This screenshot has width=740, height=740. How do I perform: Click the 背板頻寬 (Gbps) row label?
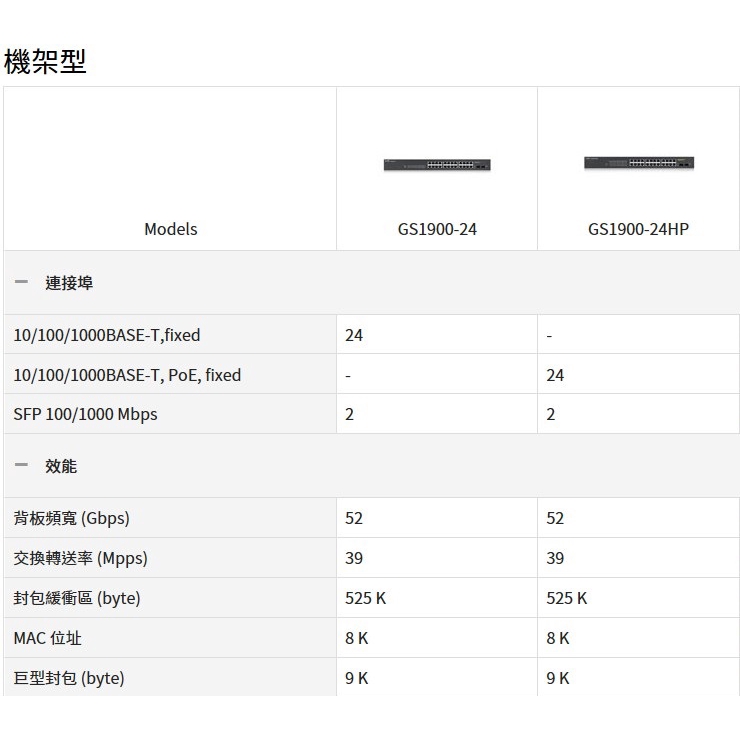72,518
